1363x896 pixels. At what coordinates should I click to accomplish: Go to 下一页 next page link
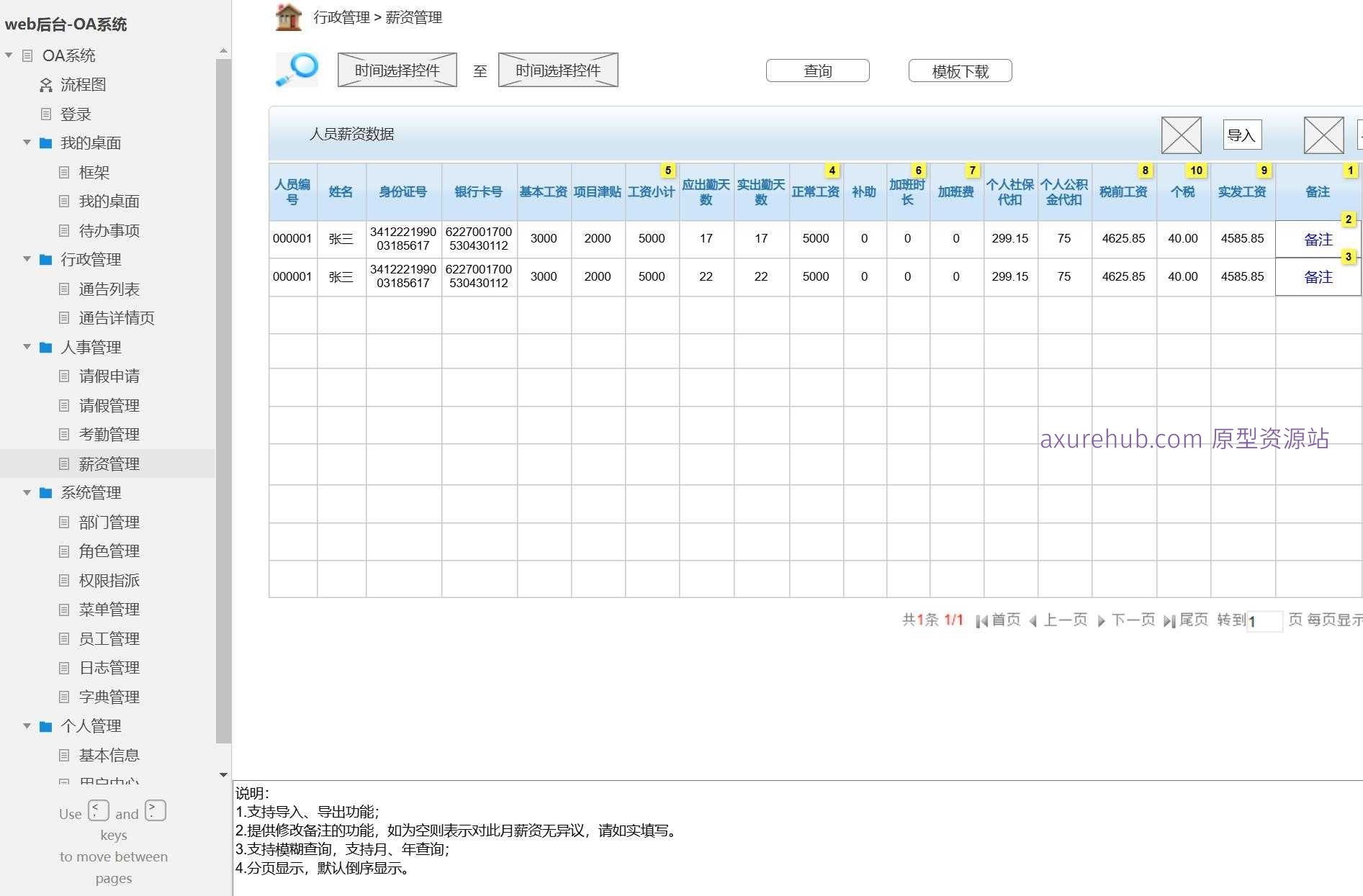click(1133, 620)
